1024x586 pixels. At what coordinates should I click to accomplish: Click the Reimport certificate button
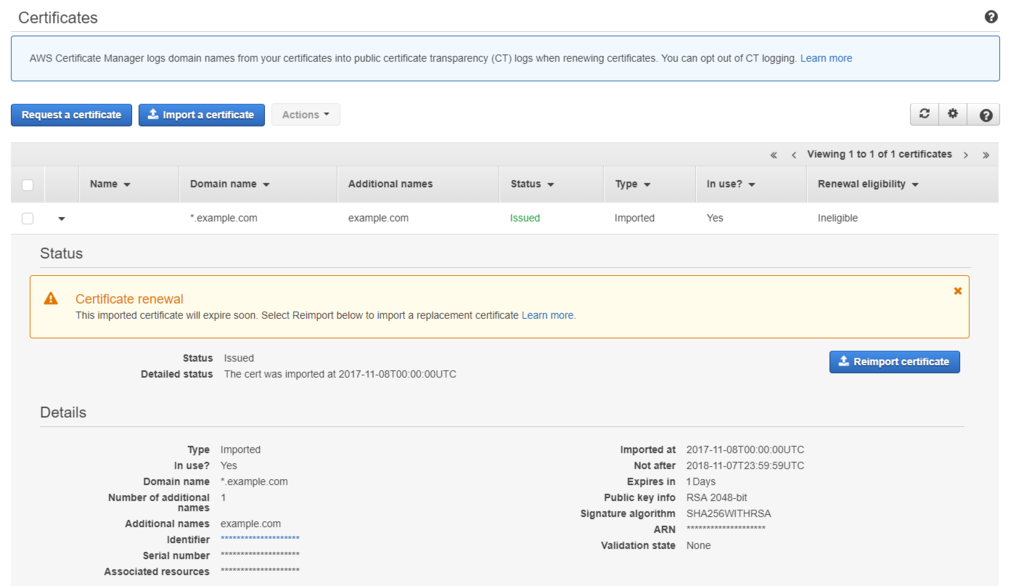pyautogui.click(x=894, y=361)
